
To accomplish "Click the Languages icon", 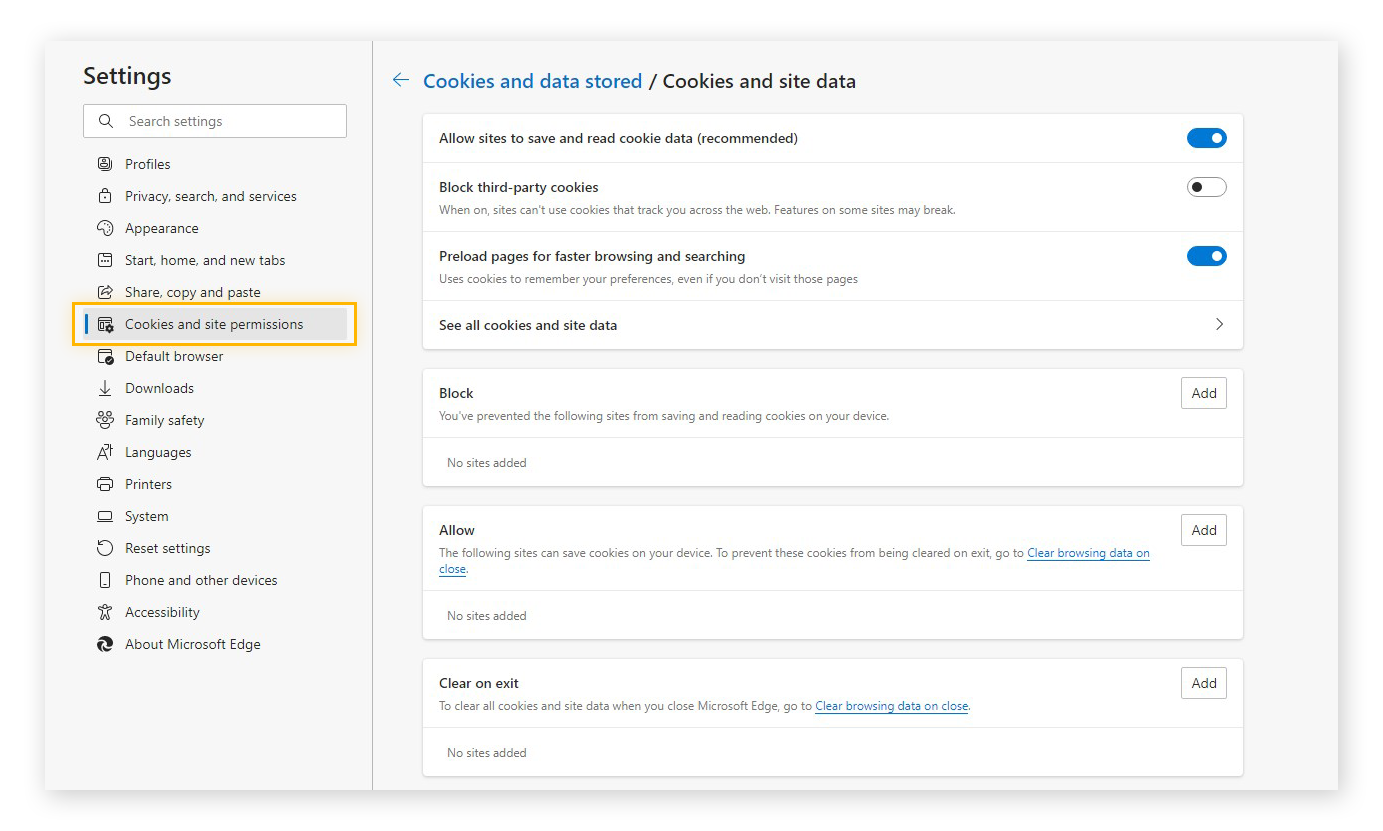I will 104,451.
